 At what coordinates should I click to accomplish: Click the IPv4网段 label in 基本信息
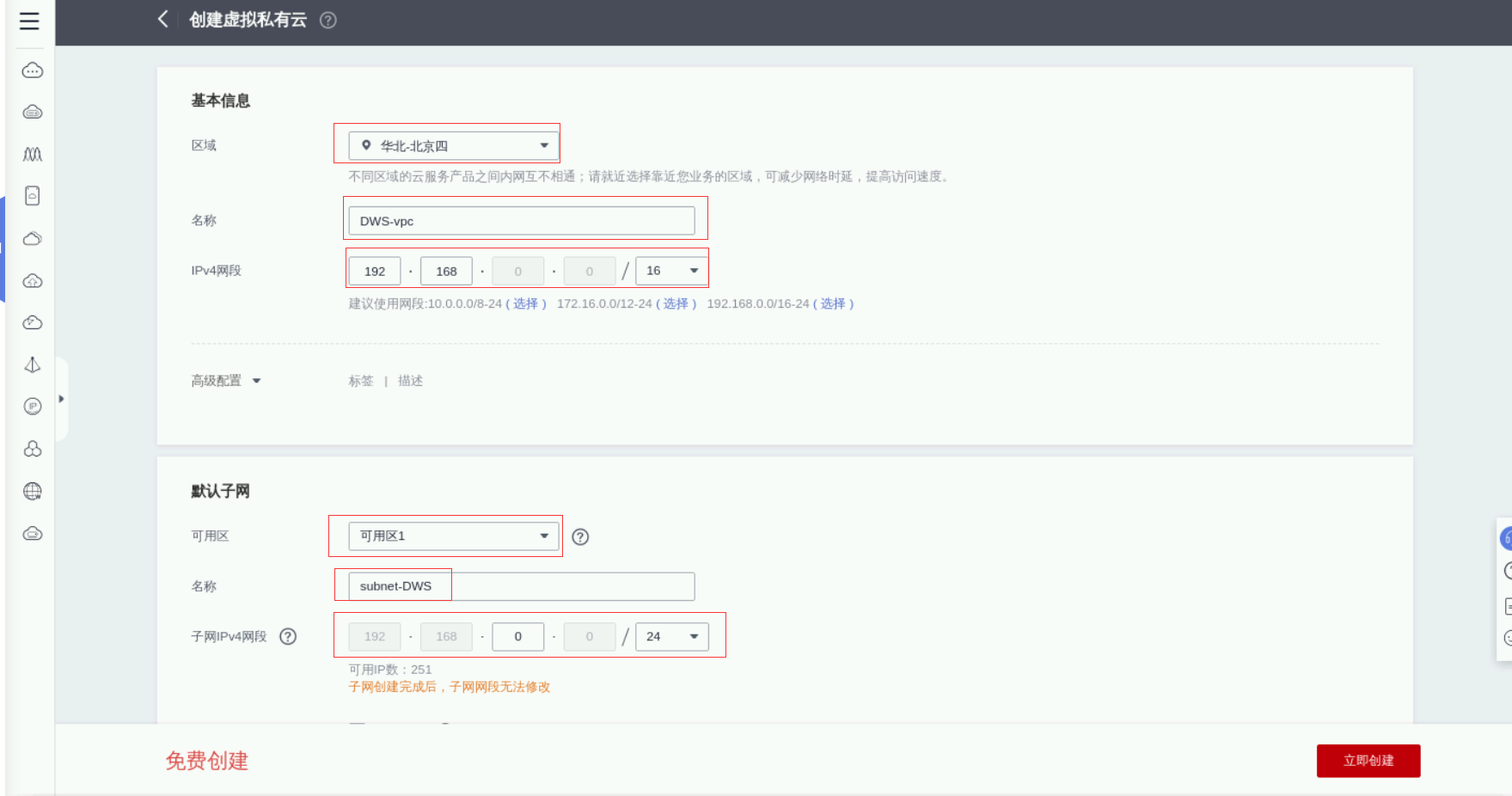tap(217, 271)
